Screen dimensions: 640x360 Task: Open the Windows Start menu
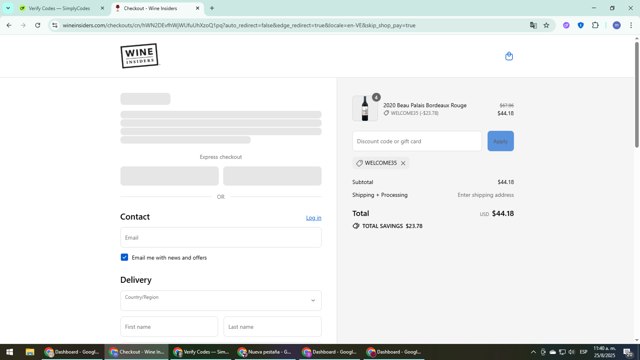pyautogui.click(x=9, y=352)
